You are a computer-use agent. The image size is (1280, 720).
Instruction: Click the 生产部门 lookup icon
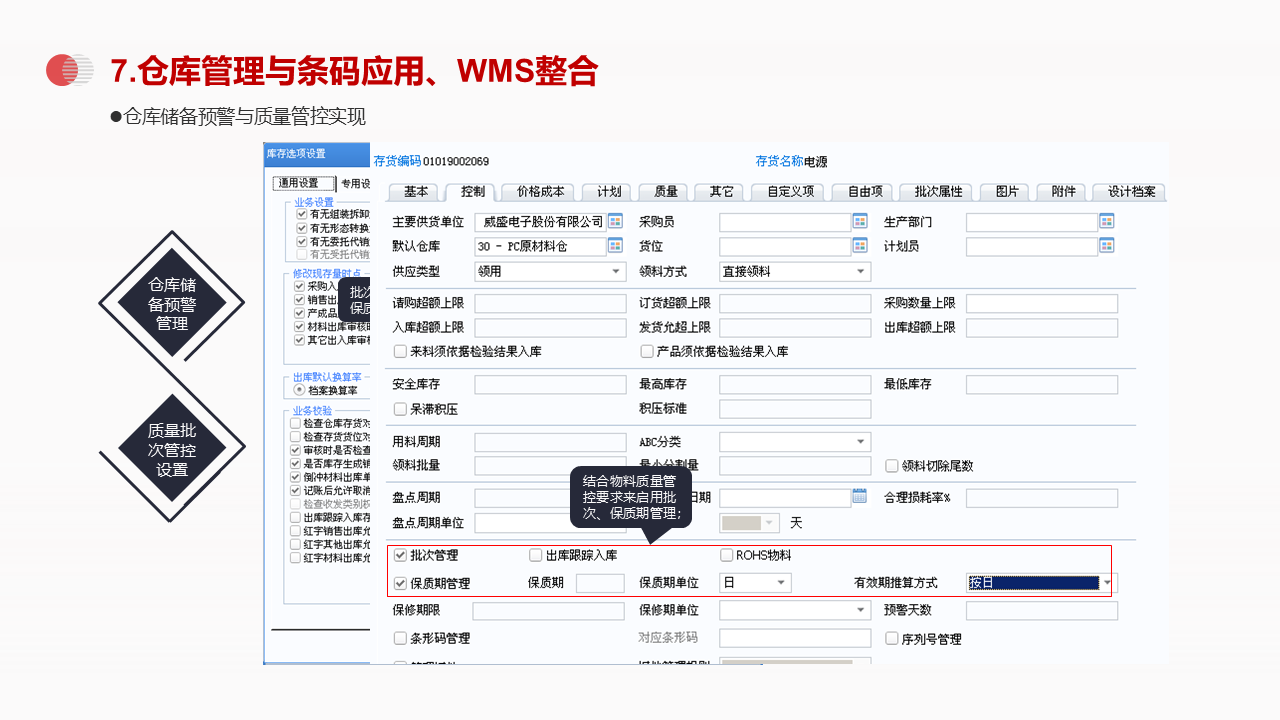[x=1107, y=221]
